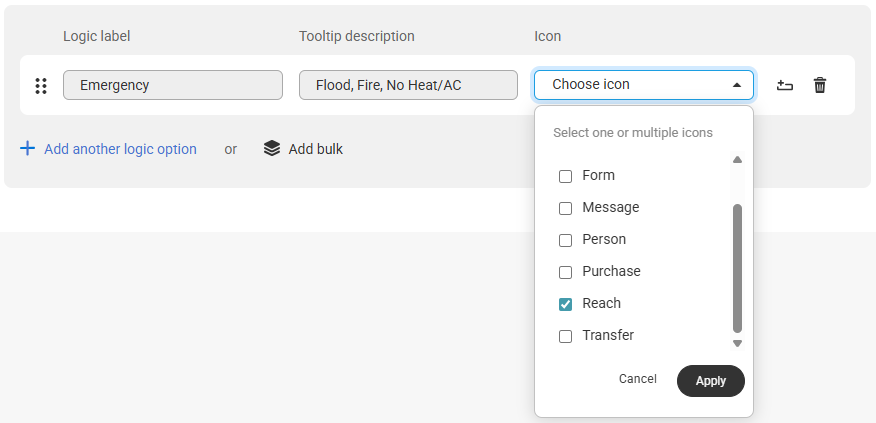Check the Message icon option

(565, 208)
